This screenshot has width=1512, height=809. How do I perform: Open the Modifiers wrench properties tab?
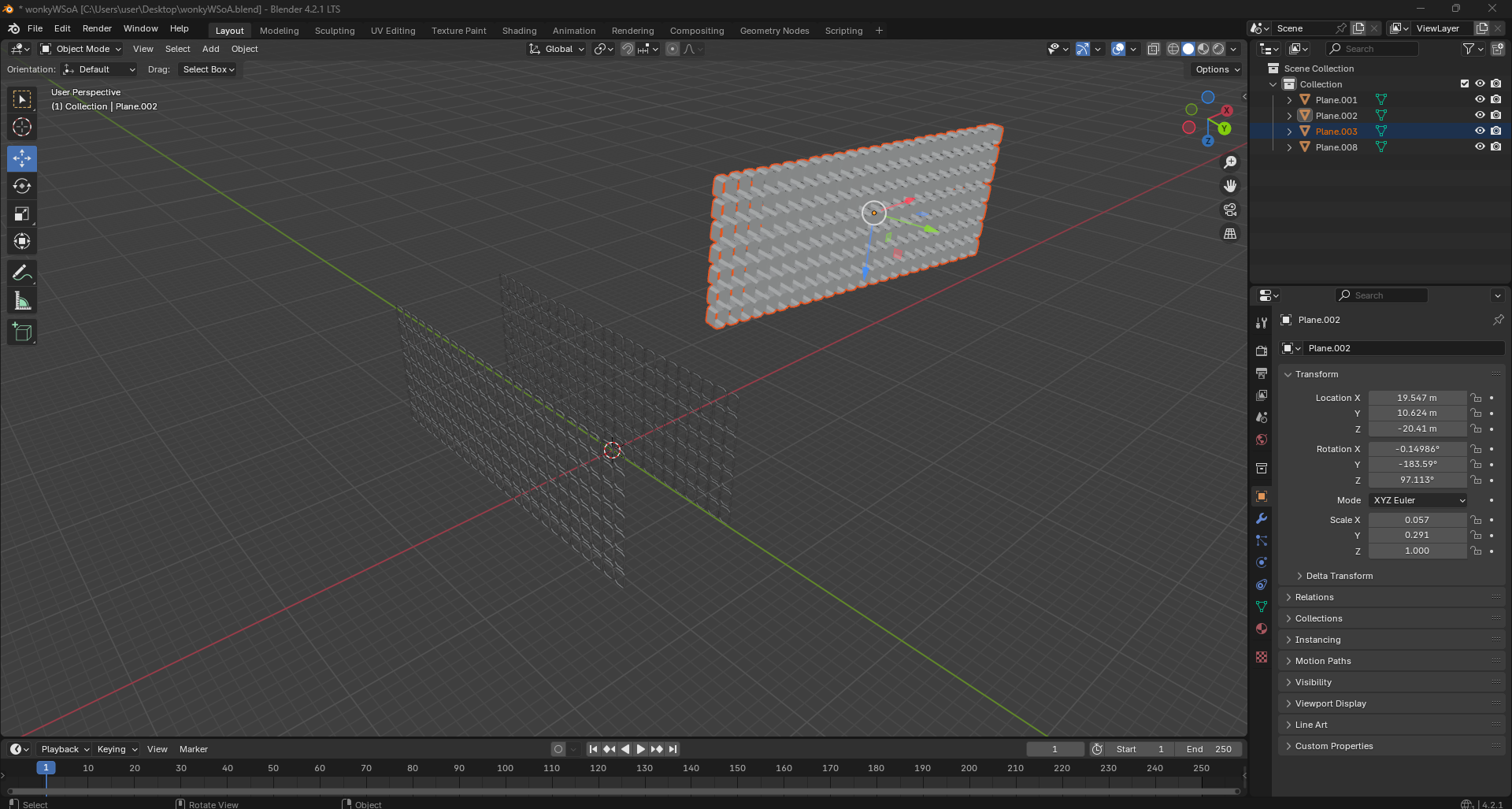coord(1262,518)
